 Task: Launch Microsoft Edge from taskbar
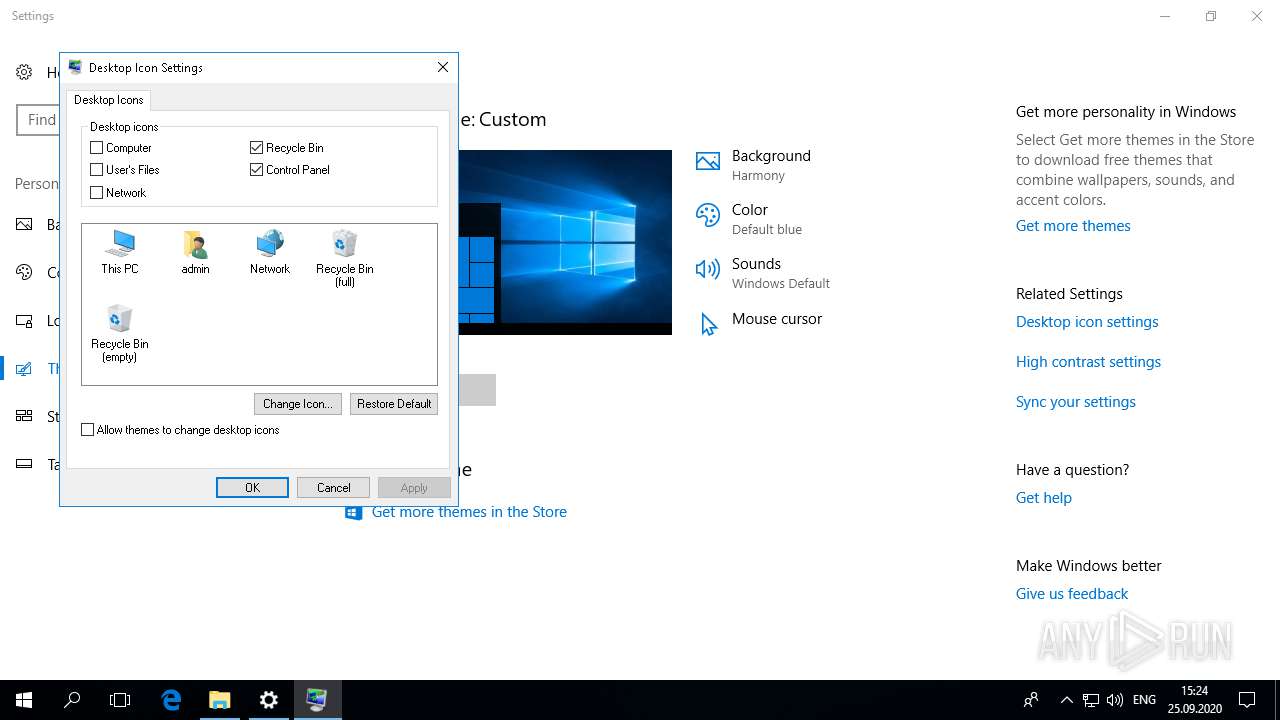171,700
